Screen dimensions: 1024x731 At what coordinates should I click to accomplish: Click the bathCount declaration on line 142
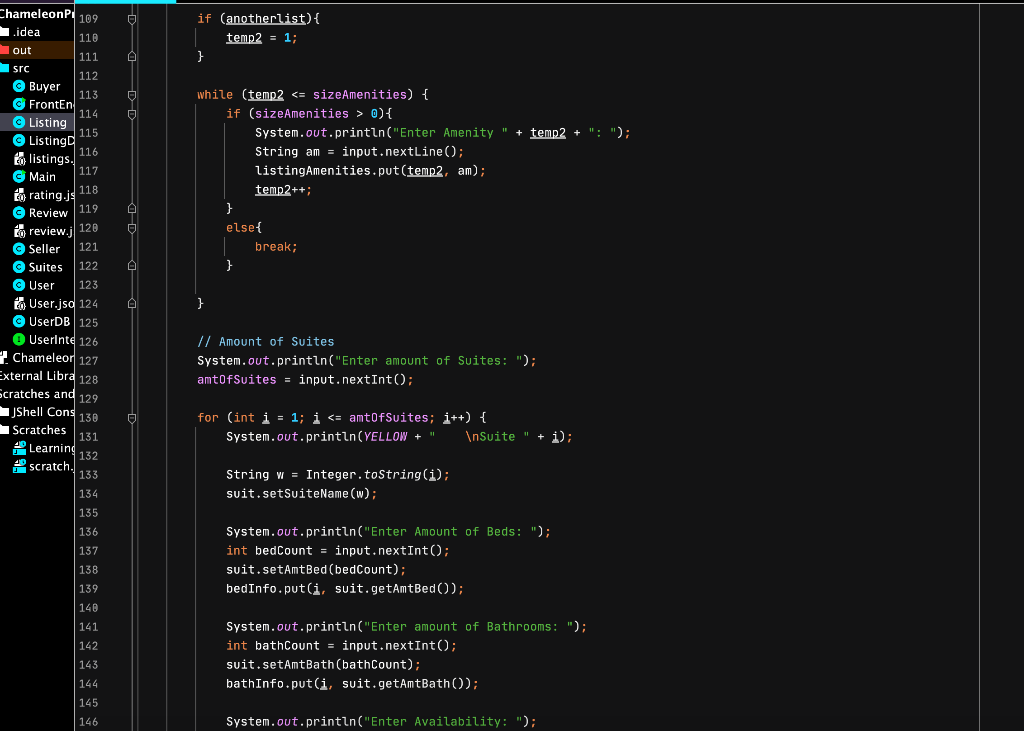pos(287,645)
